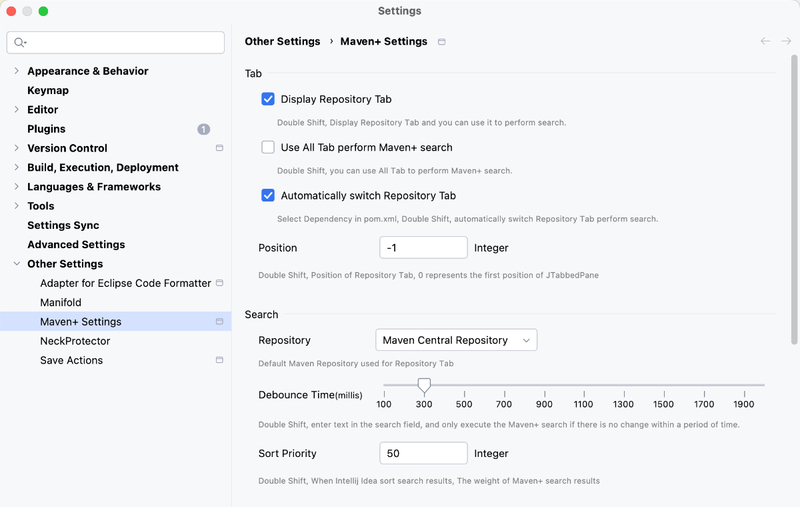Click project icon next to Version Control
The height and width of the screenshot is (507, 800).
click(219, 148)
